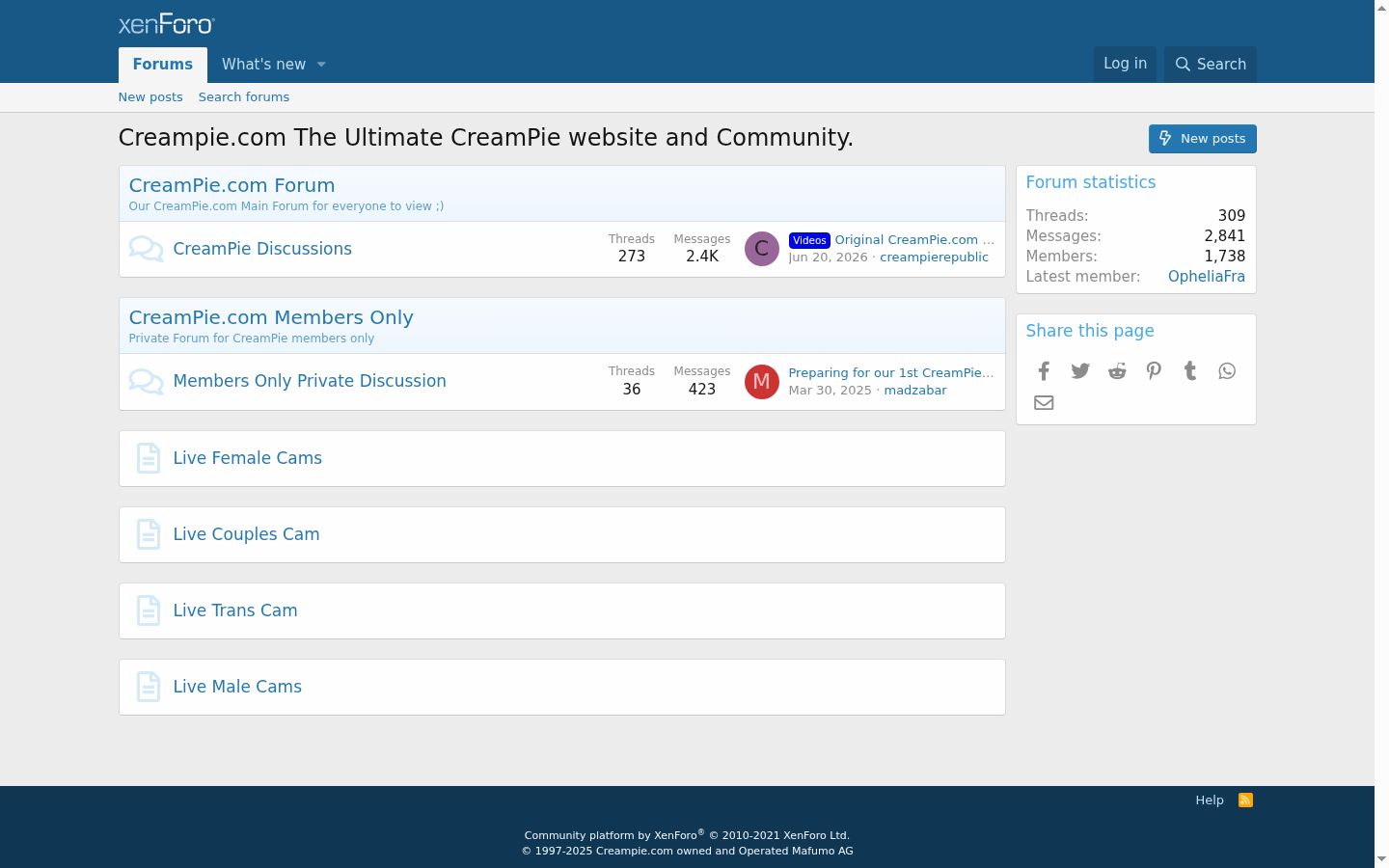
Task: Click the Private Forum for CreamPie members description
Action: tap(252, 339)
